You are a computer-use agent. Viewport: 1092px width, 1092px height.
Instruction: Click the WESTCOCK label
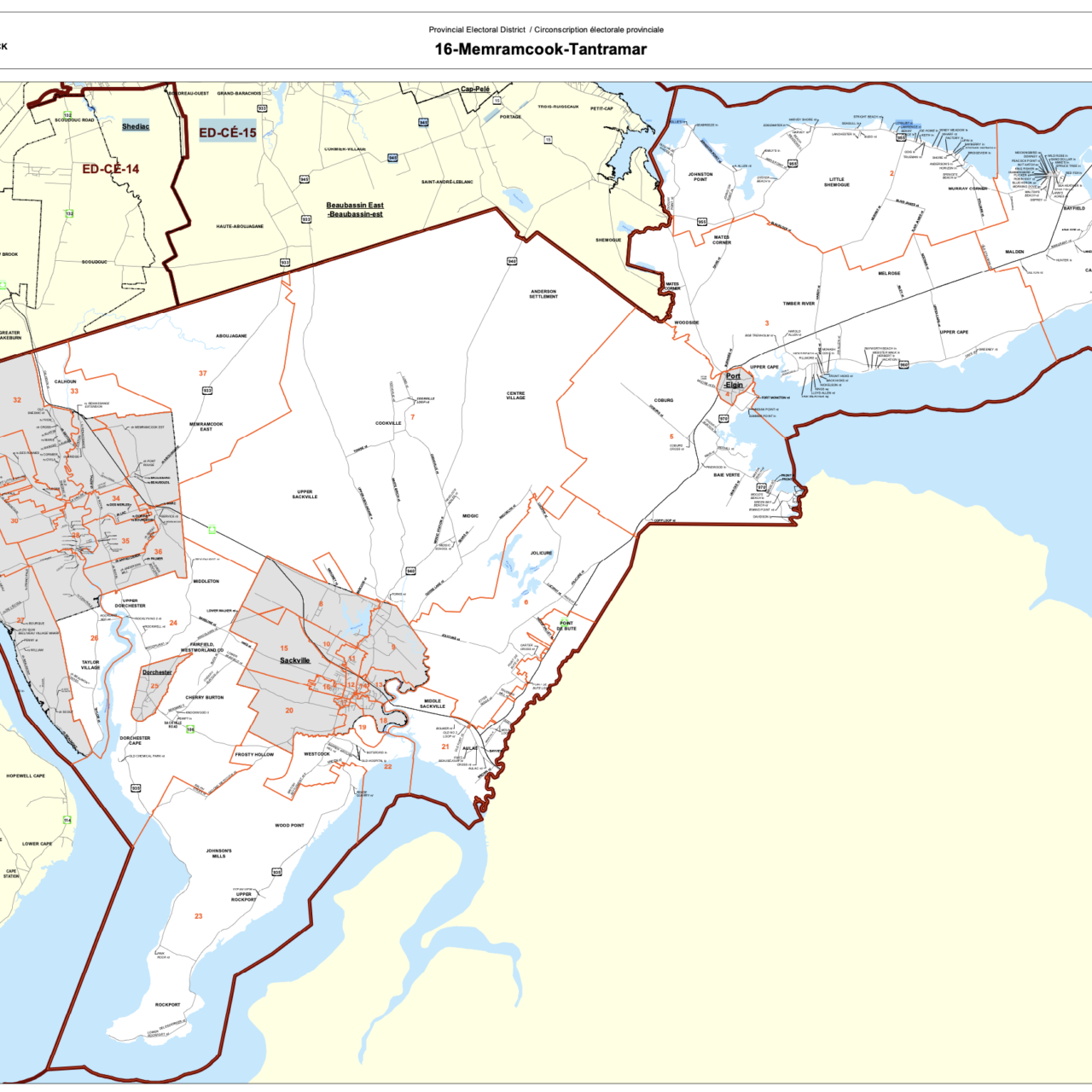[317, 754]
